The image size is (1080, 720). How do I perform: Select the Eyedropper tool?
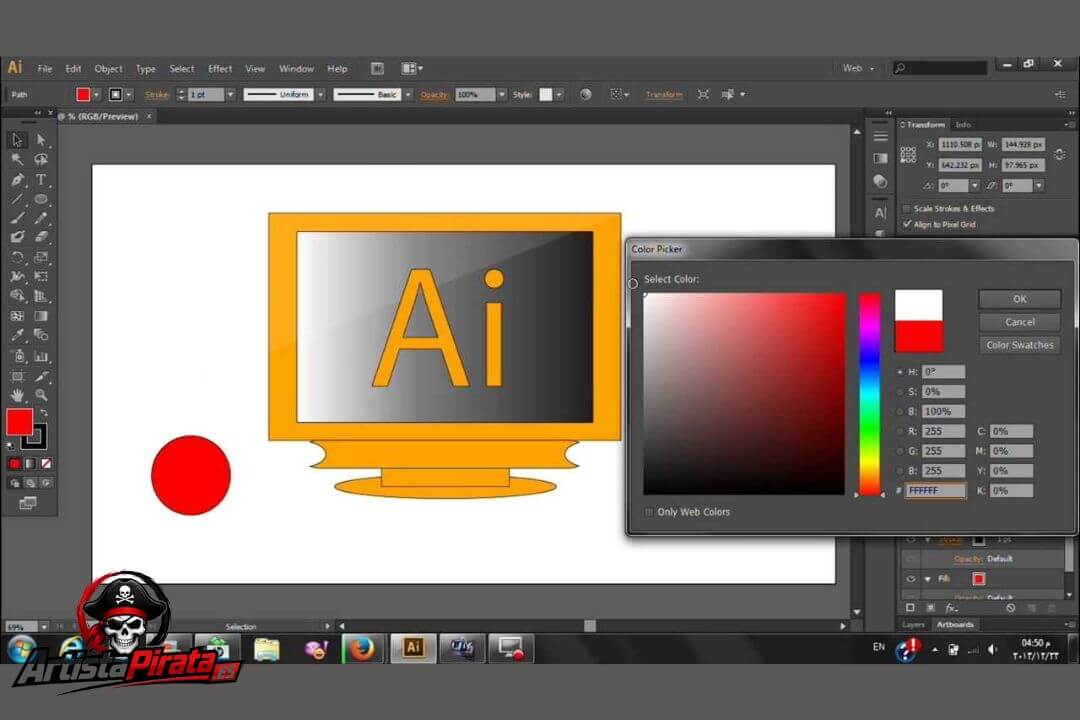pos(17,336)
